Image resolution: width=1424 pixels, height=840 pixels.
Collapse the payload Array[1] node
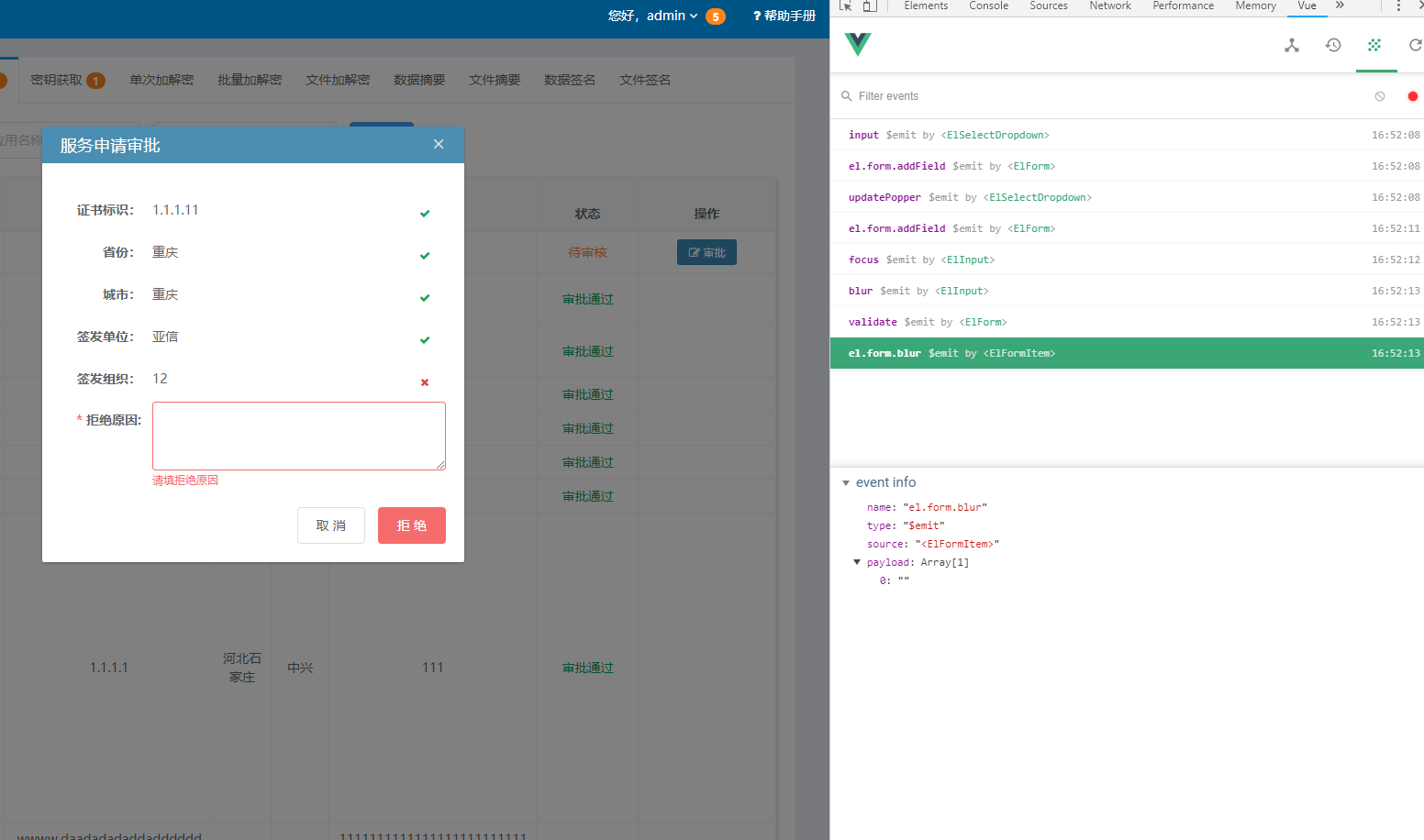point(857,562)
